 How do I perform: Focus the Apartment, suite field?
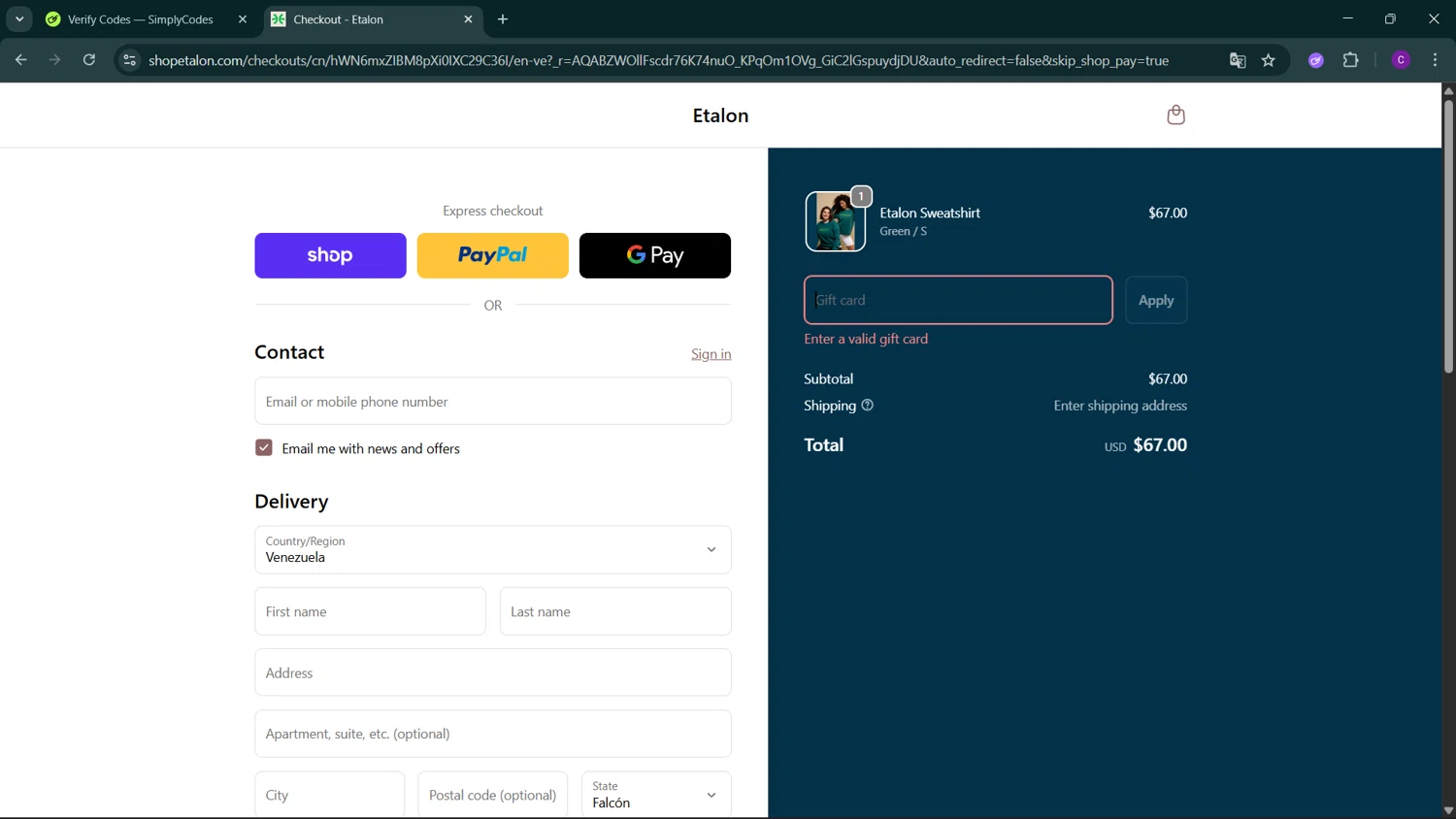click(493, 734)
